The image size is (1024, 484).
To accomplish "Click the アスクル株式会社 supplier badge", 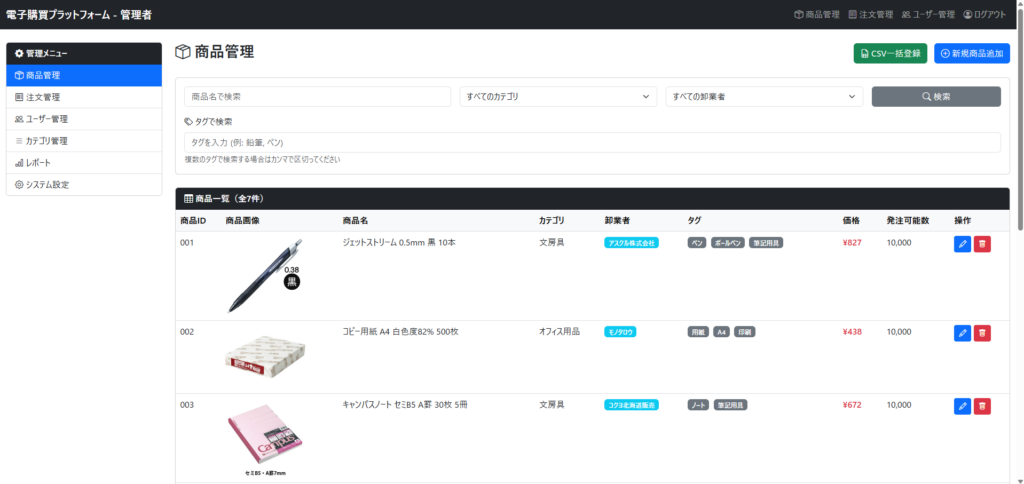I will point(631,243).
